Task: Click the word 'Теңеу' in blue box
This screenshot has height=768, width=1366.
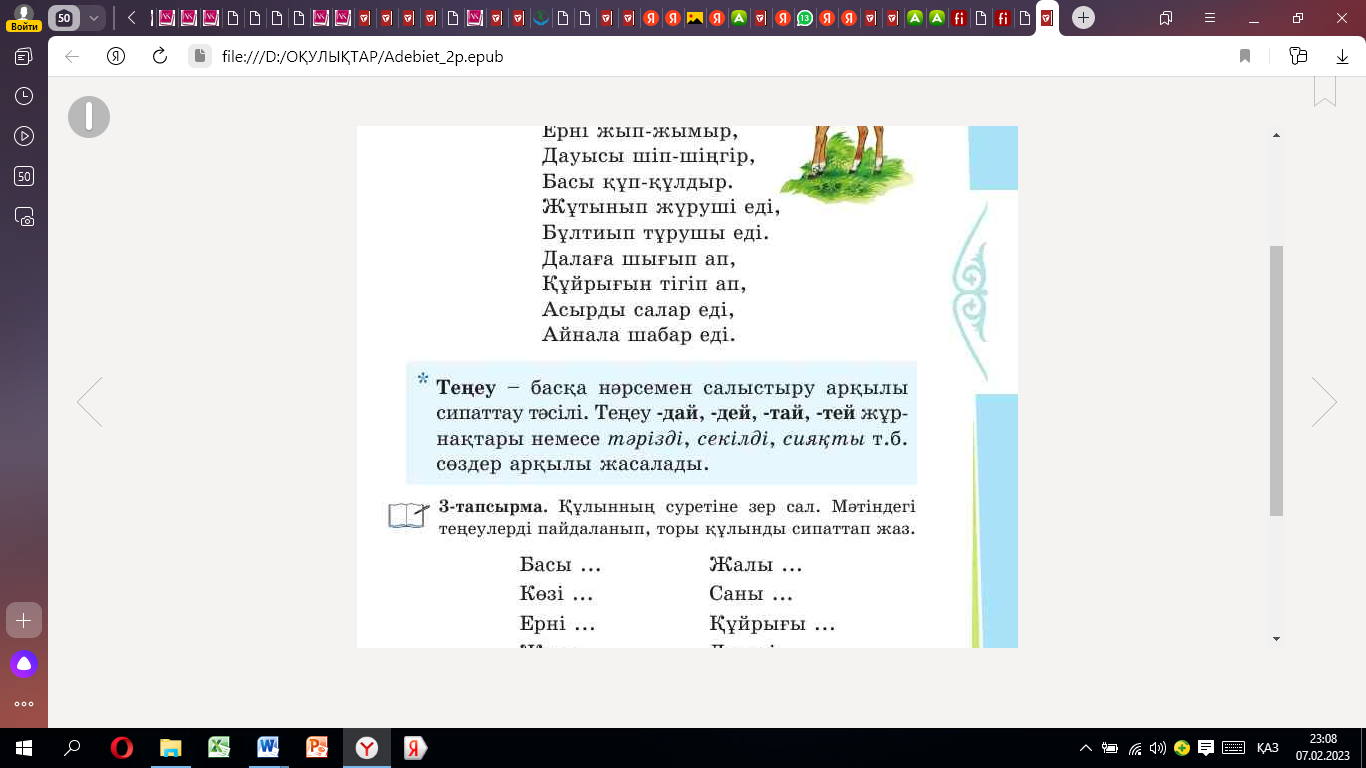Action: (x=466, y=388)
